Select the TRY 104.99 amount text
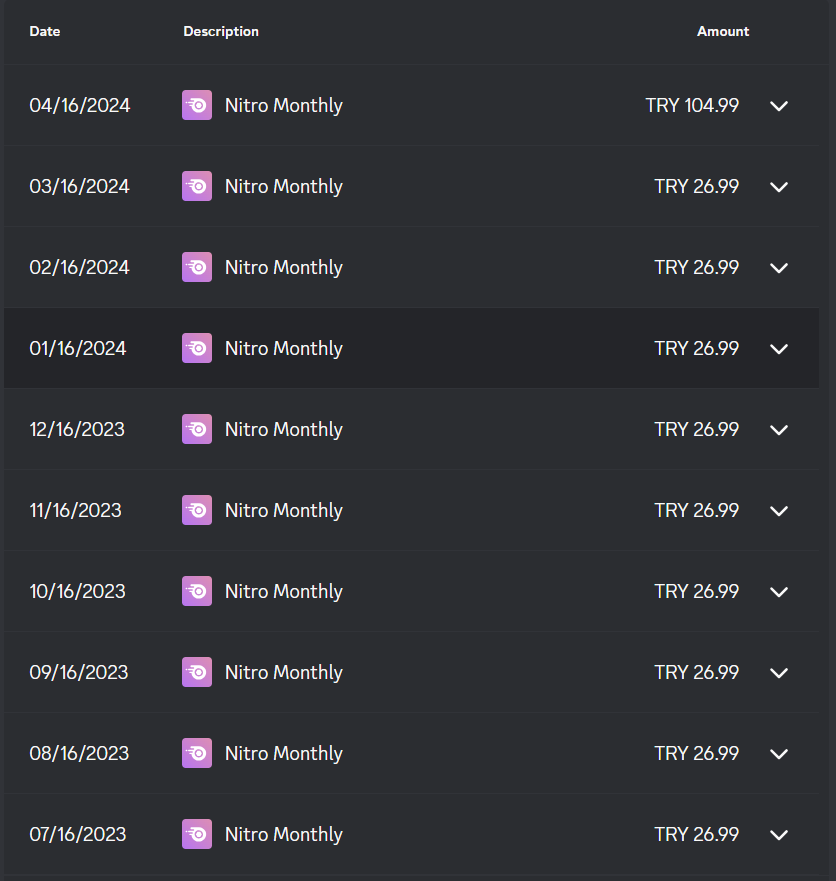Screen dimensions: 836x881 tap(692, 105)
